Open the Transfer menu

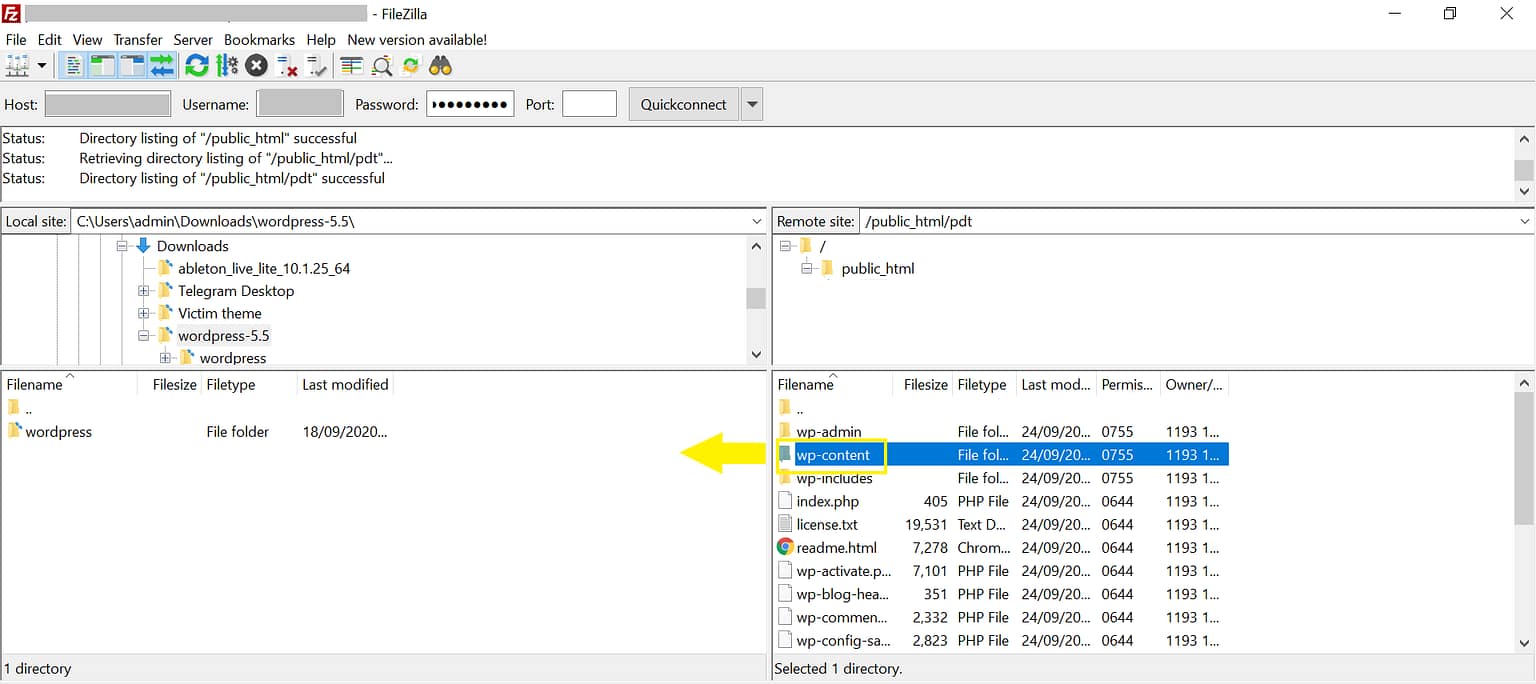[138, 40]
